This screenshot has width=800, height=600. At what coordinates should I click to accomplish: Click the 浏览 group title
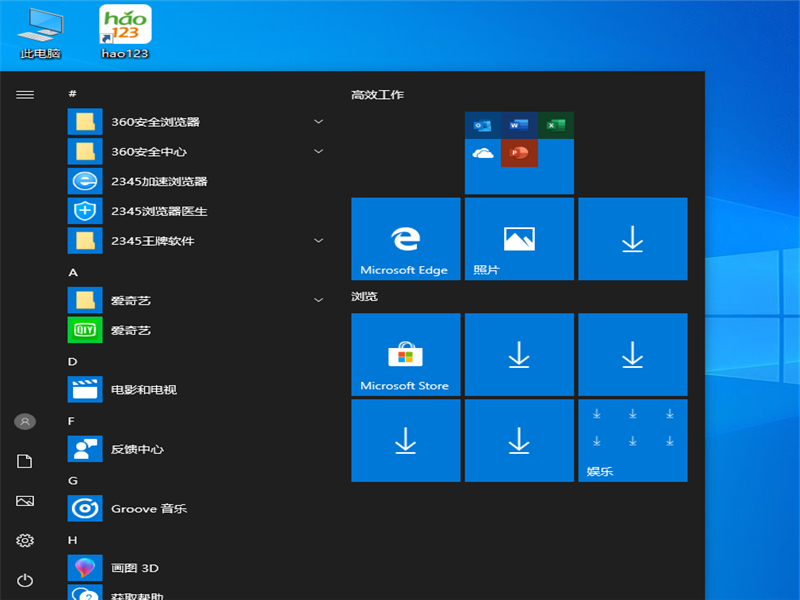[x=364, y=296]
